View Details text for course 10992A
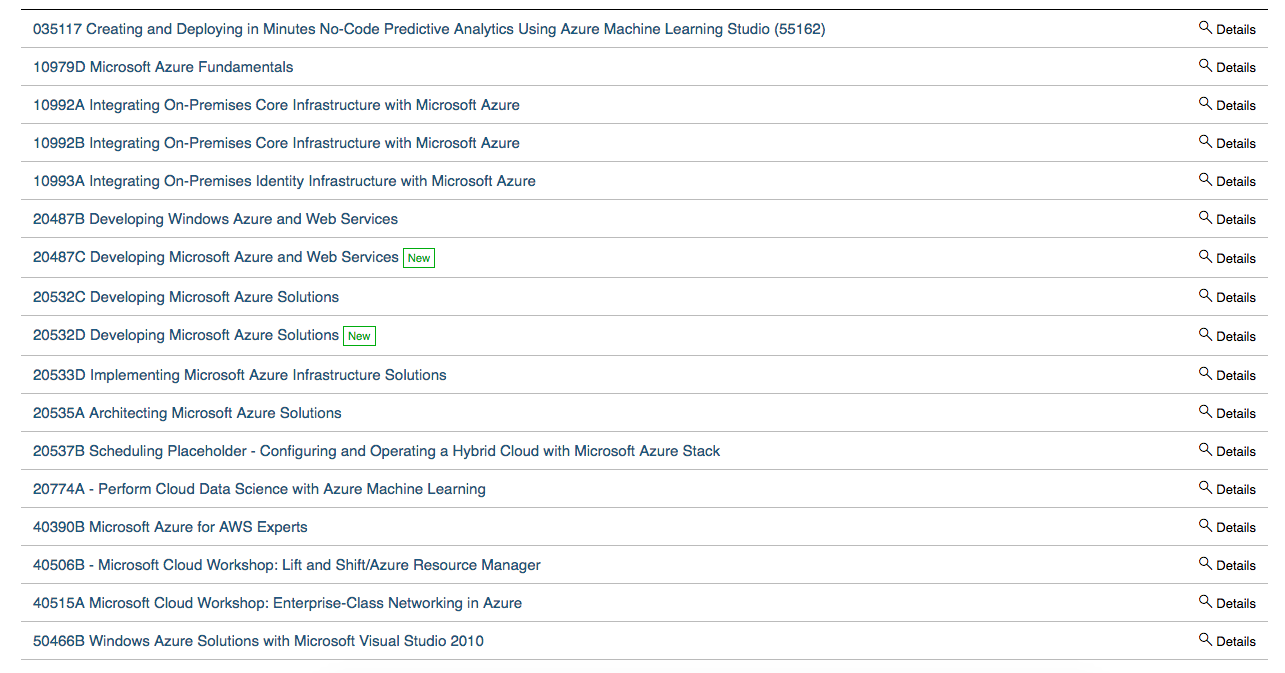Image resolution: width=1285 pixels, height=673 pixels. pyautogui.click(x=1236, y=106)
